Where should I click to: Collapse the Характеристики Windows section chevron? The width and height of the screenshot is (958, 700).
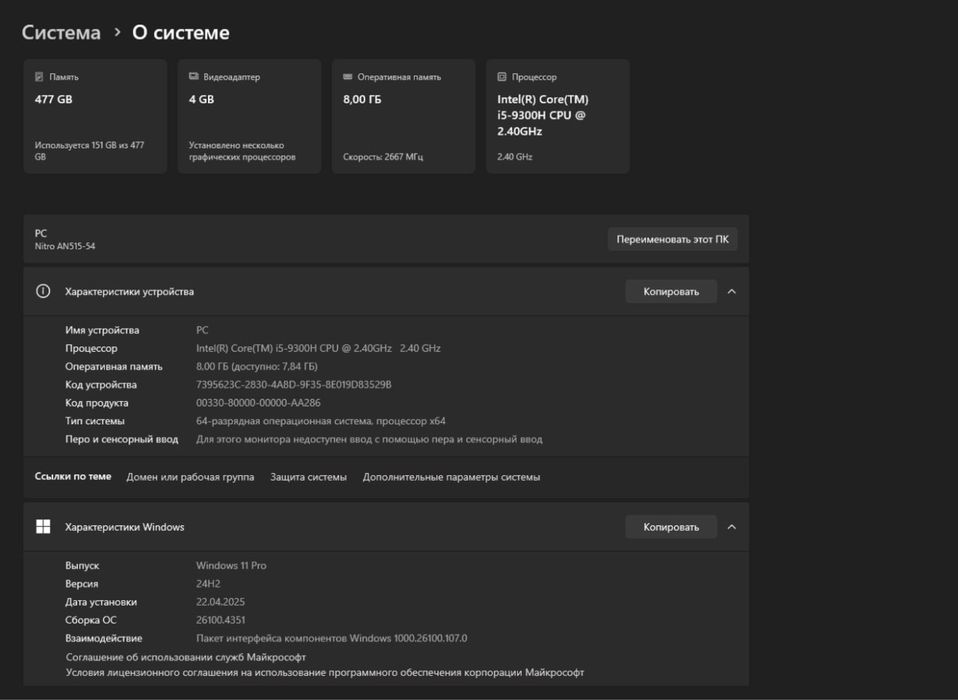tap(731, 527)
